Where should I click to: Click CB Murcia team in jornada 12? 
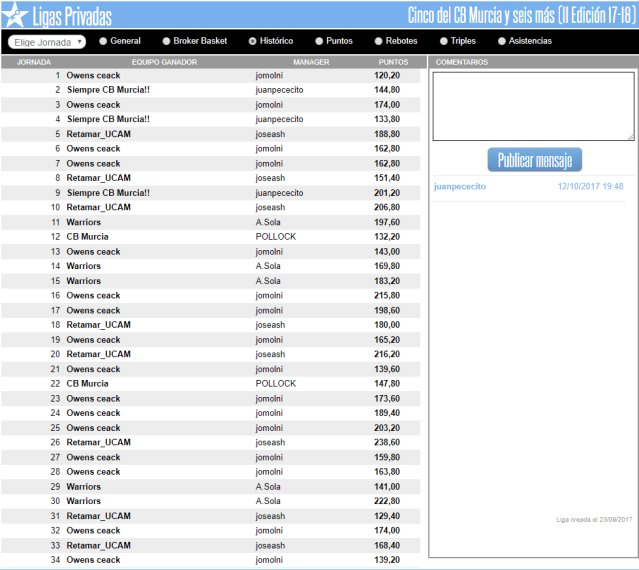pos(88,237)
